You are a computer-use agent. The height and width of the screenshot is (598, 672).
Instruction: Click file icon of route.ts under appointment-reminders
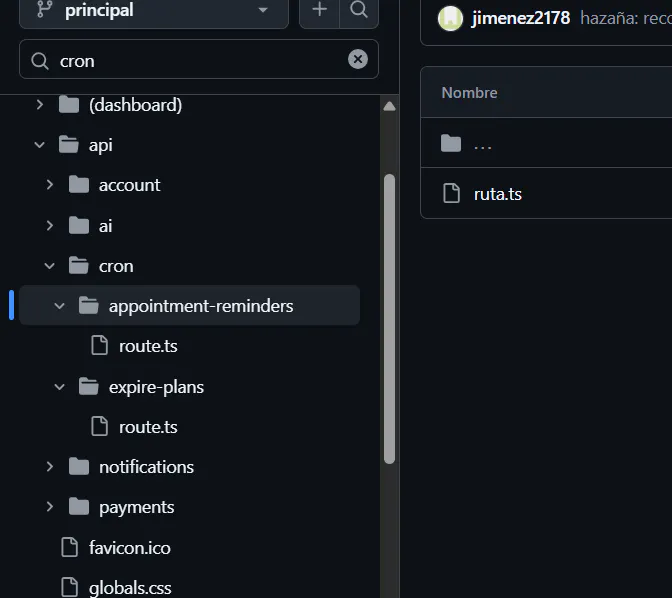[x=99, y=346]
